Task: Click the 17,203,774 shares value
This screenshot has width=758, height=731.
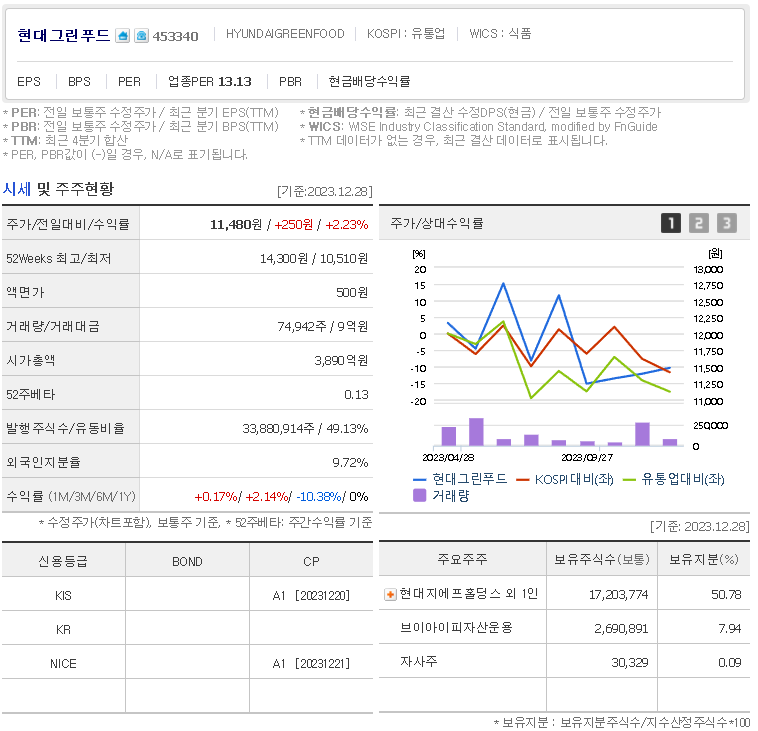Action: [618, 595]
